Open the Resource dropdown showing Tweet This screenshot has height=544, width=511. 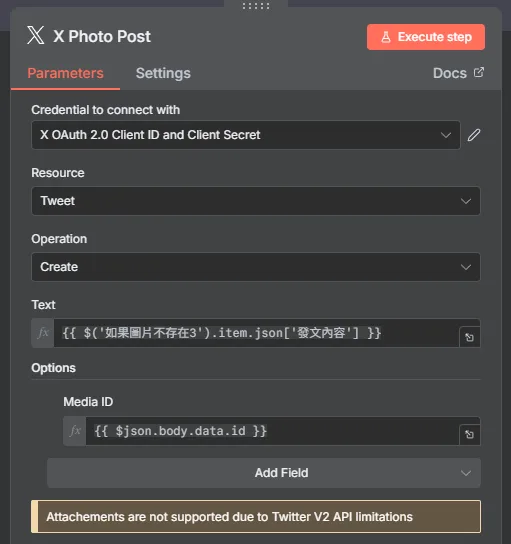[256, 201]
